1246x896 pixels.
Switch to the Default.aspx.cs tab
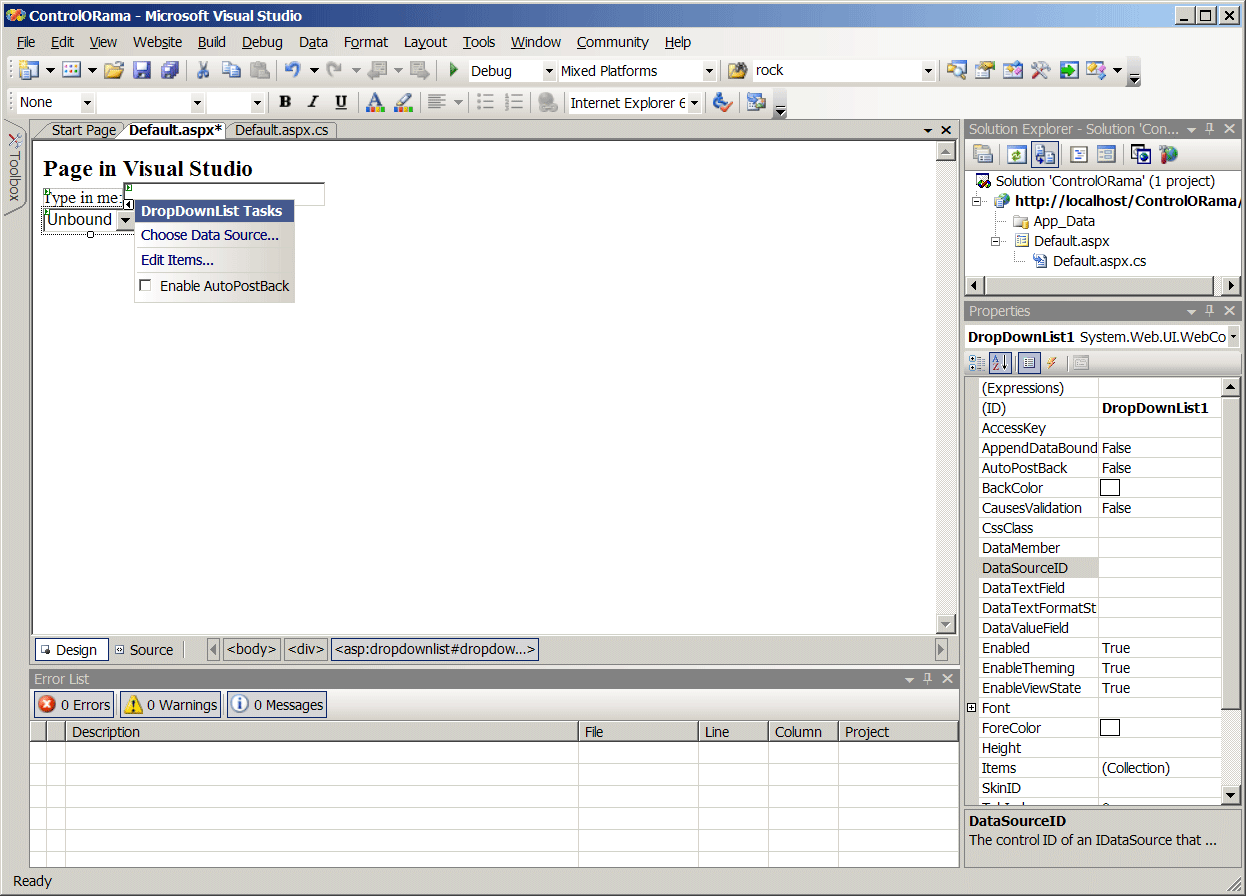click(281, 130)
